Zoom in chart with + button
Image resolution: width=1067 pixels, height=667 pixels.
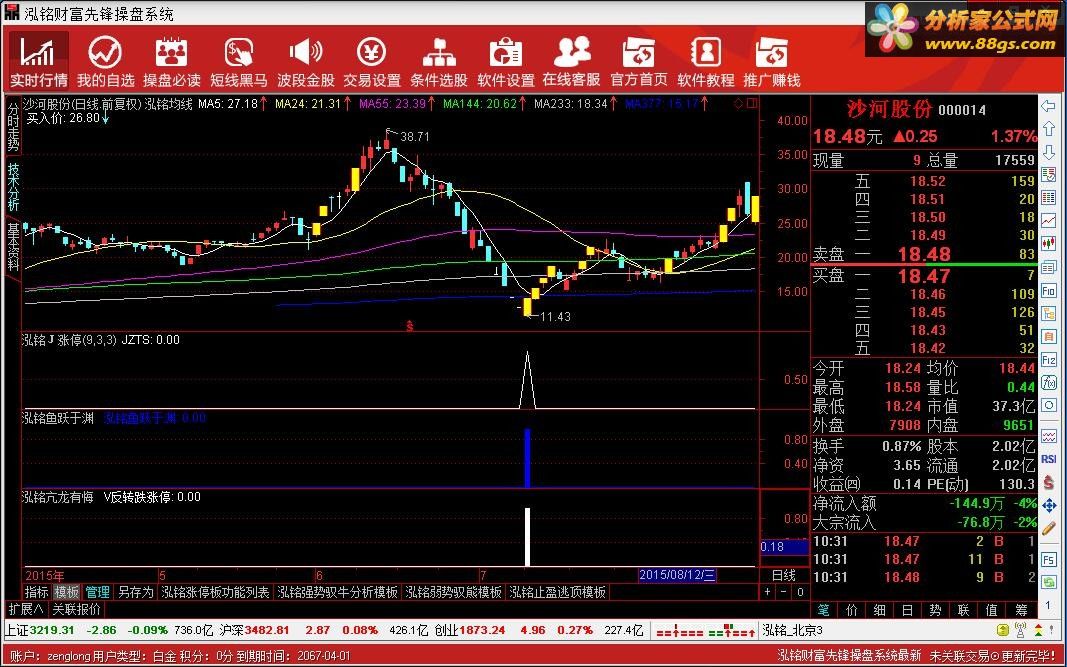[x=768, y=592]
